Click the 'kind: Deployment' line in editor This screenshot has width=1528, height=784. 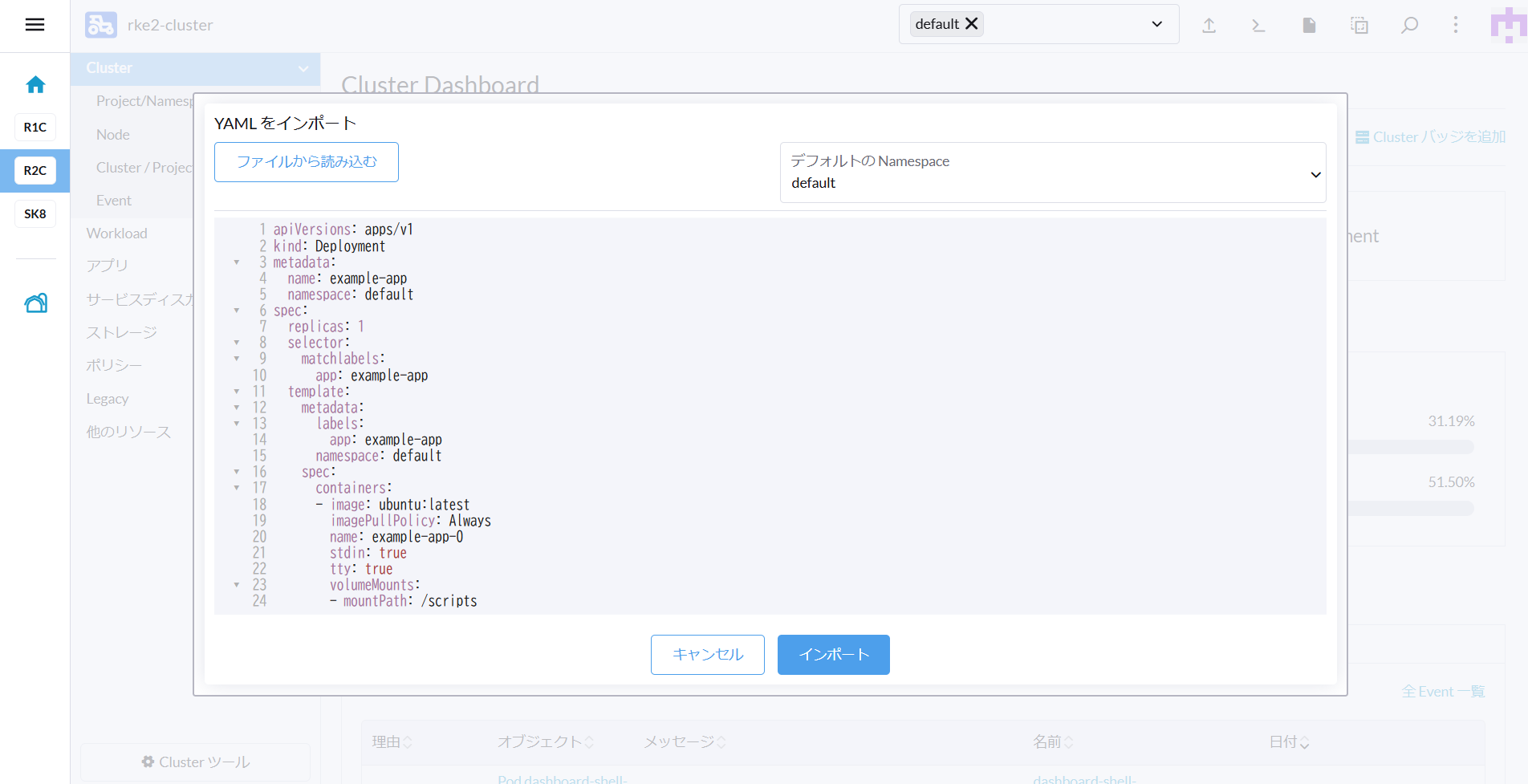click(329, 246)
